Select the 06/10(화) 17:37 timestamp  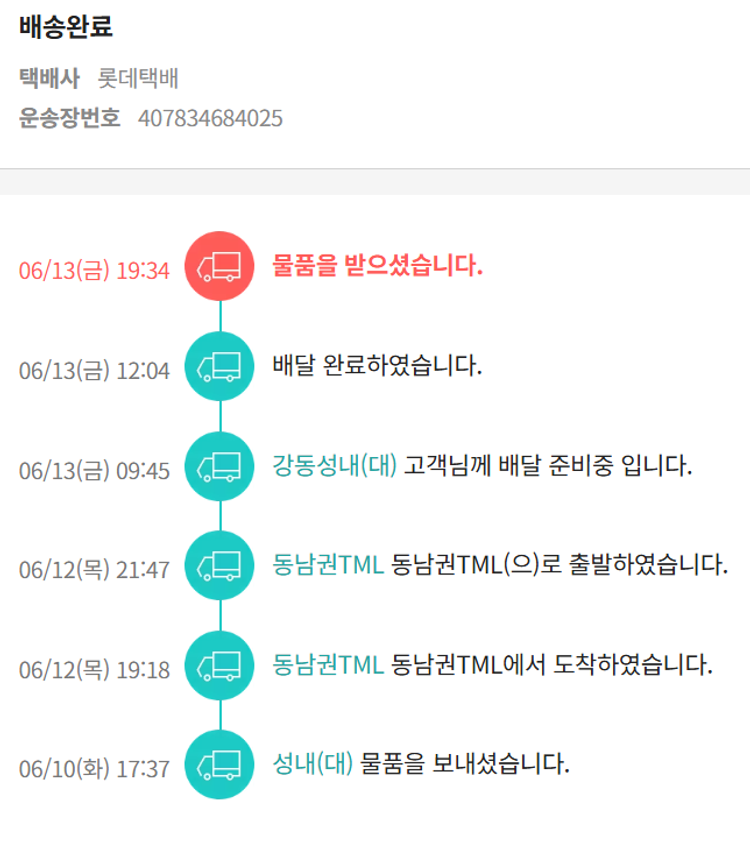(x=94, y=769)
